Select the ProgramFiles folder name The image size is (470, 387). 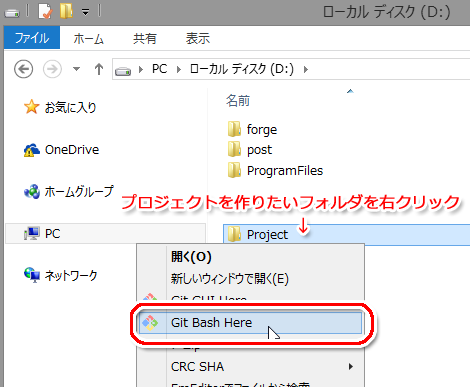pyautogui.click(x=285, y=170)
